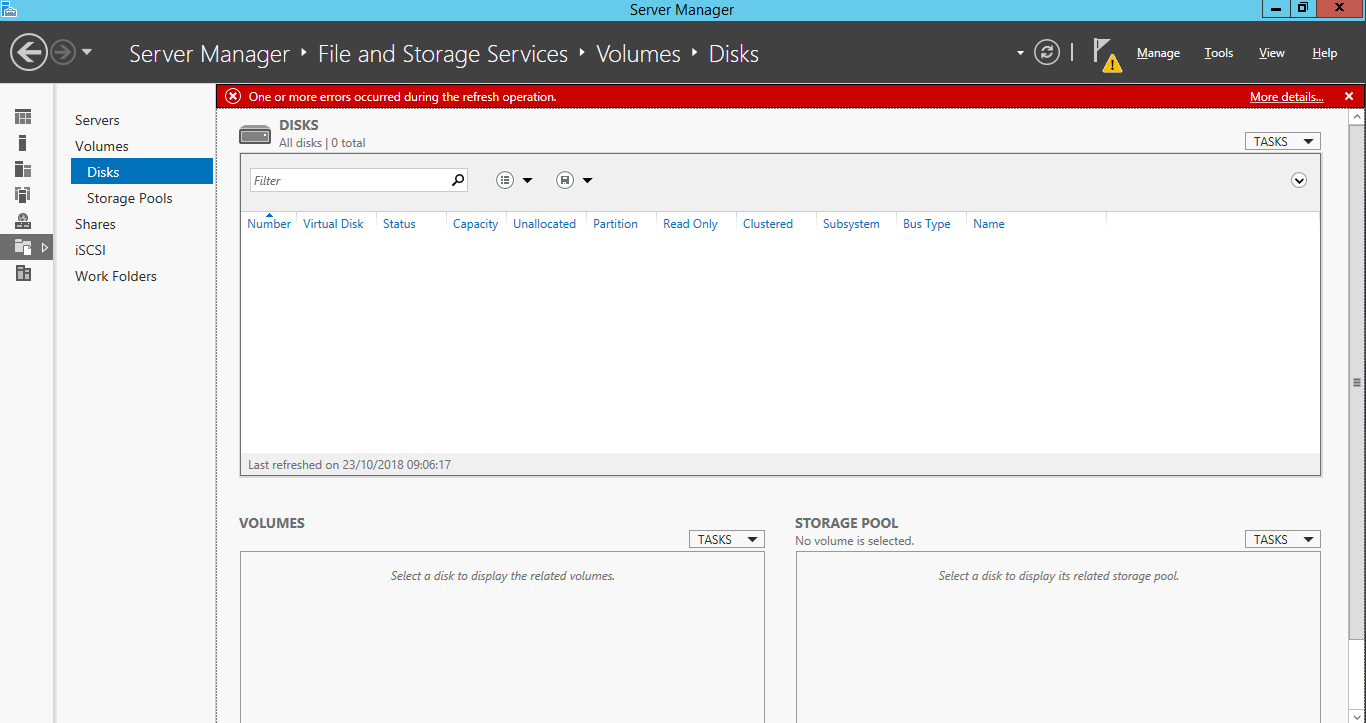Click File and Storage Services breadcrumb
The image size is (1366, 723).
443,53
